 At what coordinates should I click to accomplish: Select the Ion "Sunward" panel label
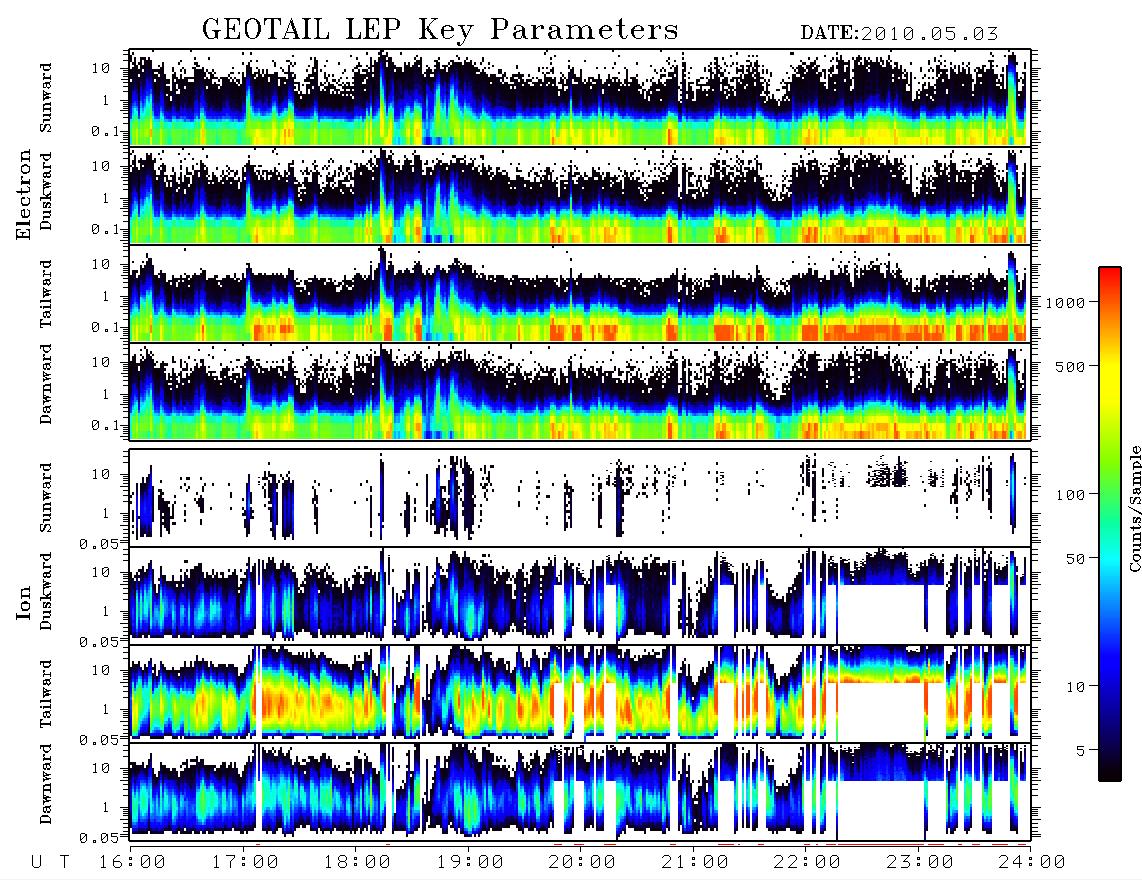coord(46,497)
